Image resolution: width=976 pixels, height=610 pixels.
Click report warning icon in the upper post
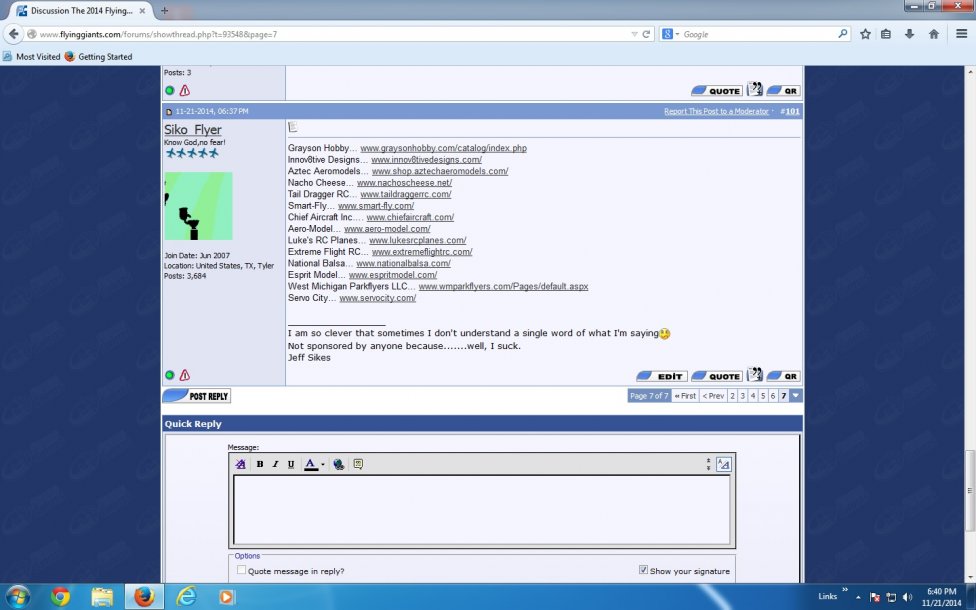tap(185, 90)
